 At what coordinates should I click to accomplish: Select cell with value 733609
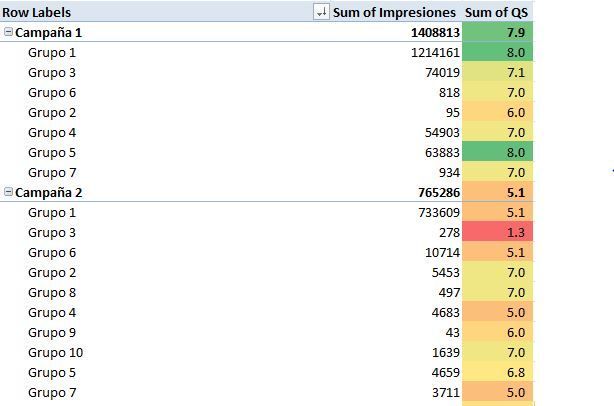click(x=439, y=213)
